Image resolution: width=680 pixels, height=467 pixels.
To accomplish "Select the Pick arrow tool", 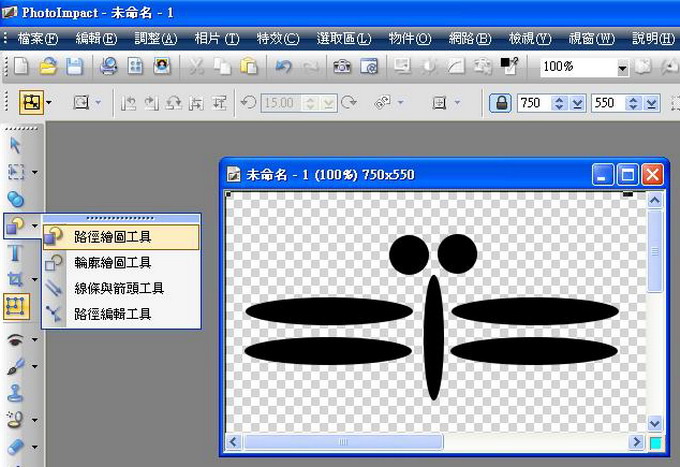I will click(x=16, y=146).
